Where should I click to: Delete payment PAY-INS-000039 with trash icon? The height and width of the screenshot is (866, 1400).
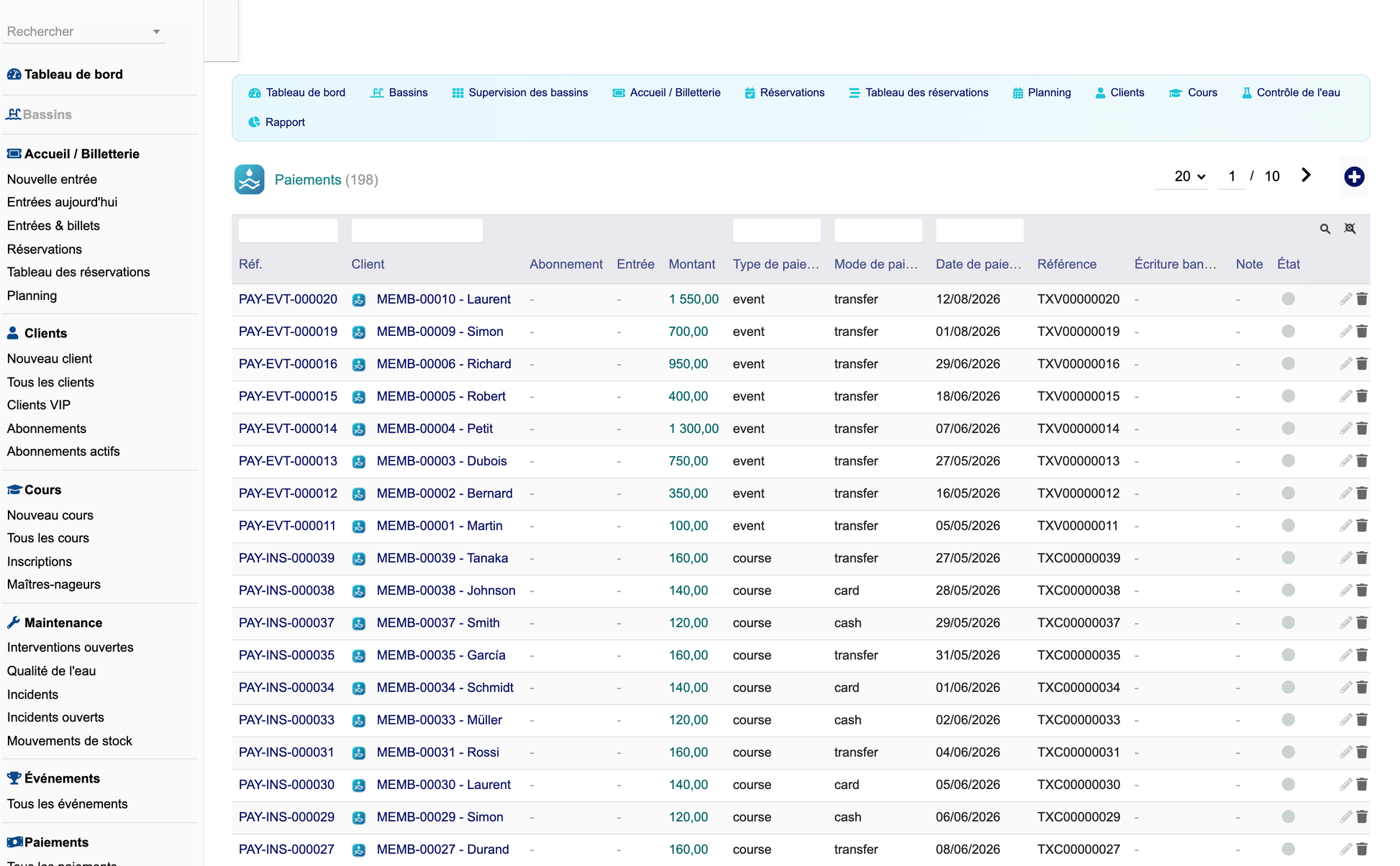[x=1362, y=558]
